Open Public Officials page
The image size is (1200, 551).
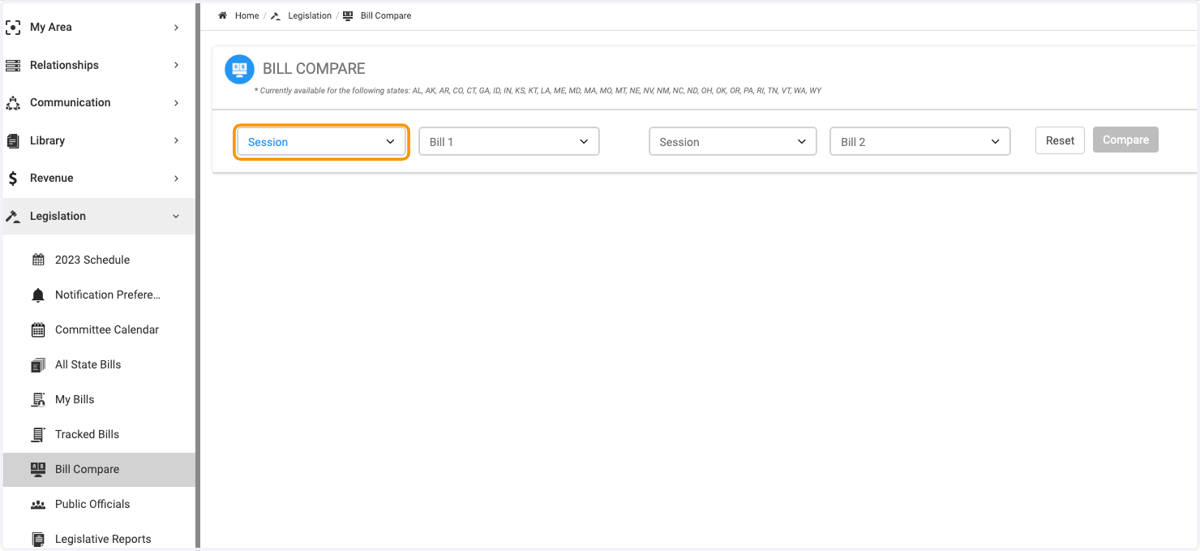pyautogui.click(x=98, y=504)
